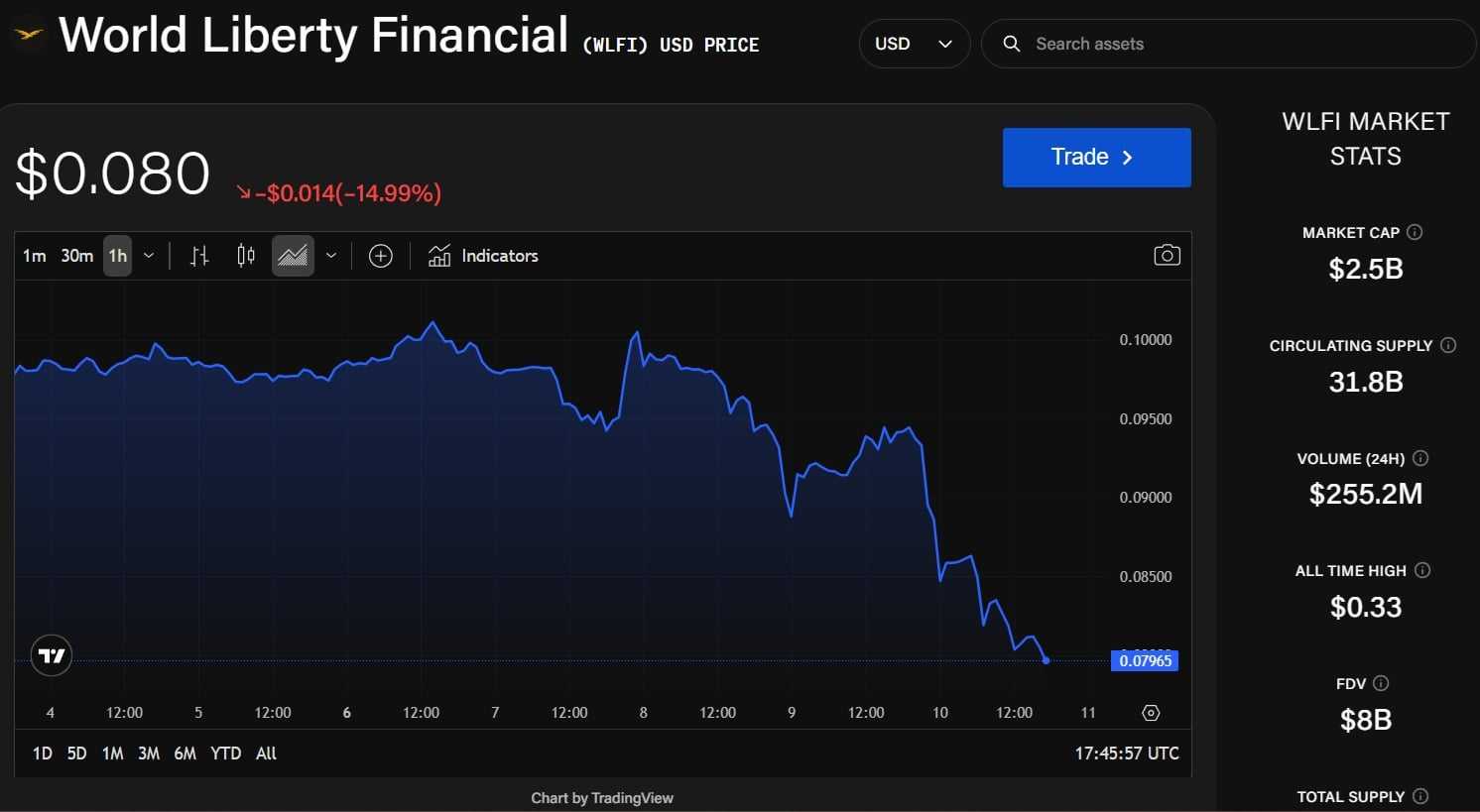Open the USD currency dropdown
This screenshot has height=812, width=1480.
914,44
